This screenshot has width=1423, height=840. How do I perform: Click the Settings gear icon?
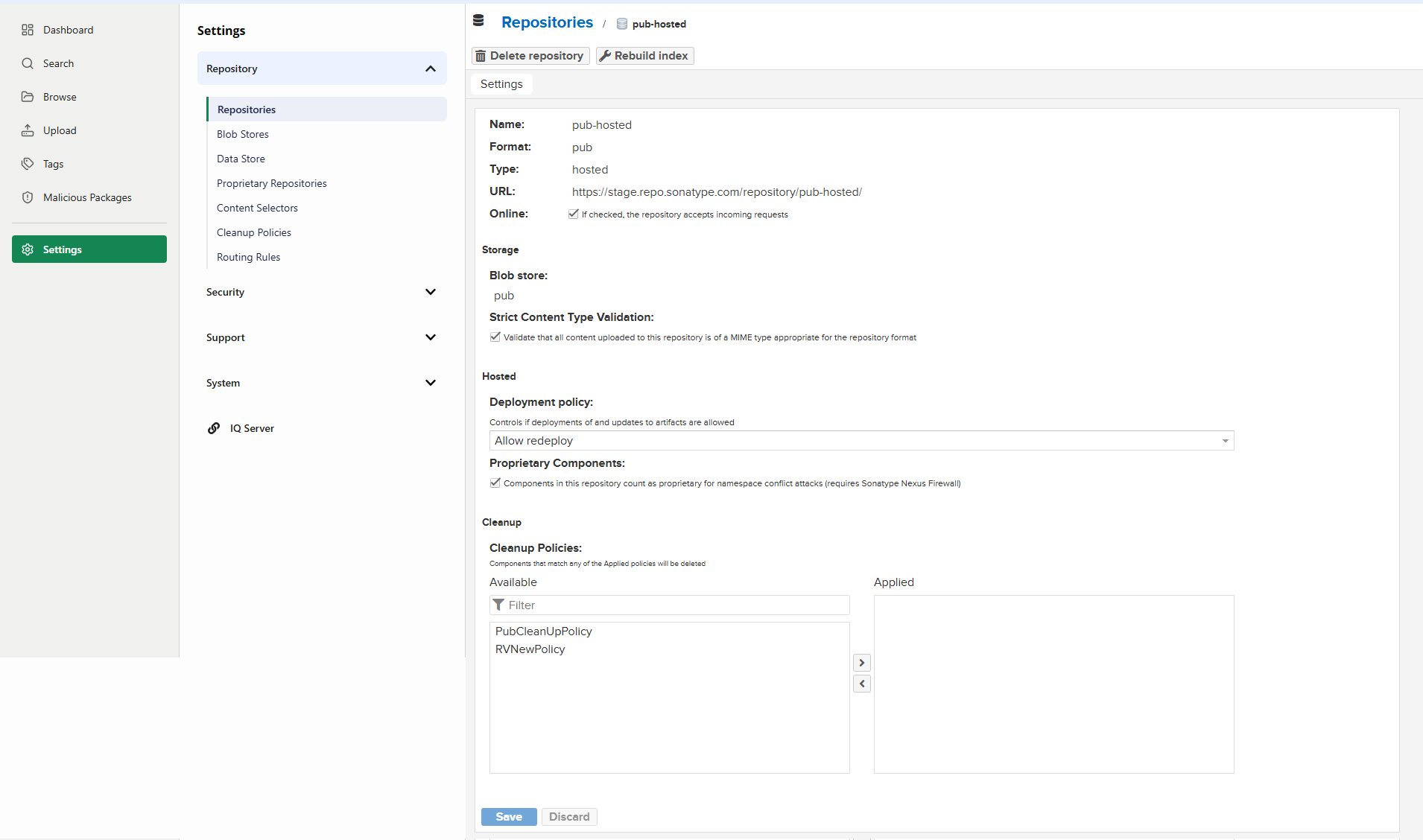[28, 249]
